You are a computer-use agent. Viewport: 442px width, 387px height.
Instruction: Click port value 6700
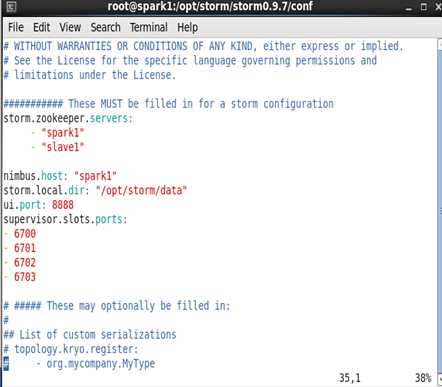[25, 234]
